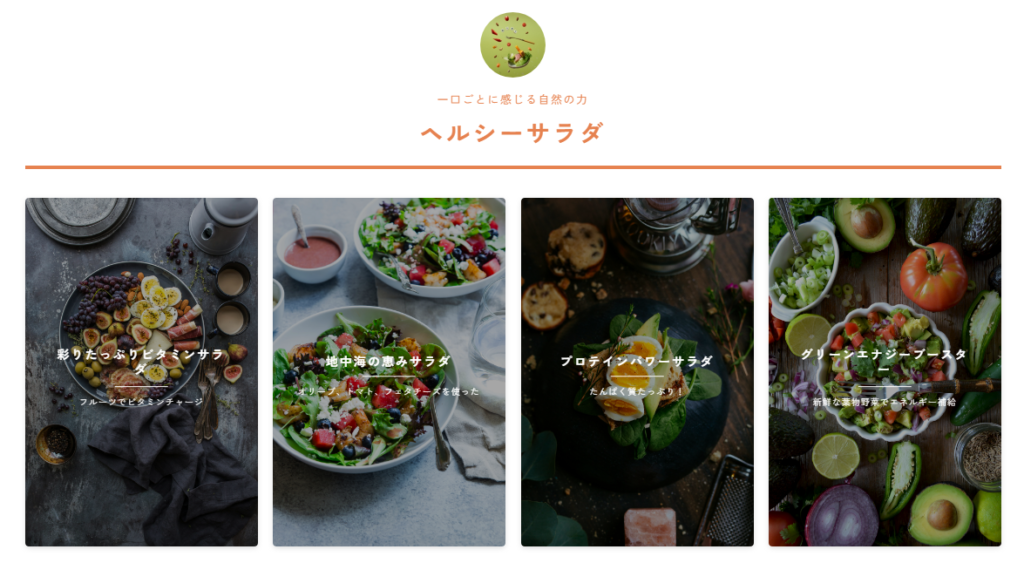Open the プロテインパワーサラダ card
1024x563 pixels.
(x=637, y=372)
